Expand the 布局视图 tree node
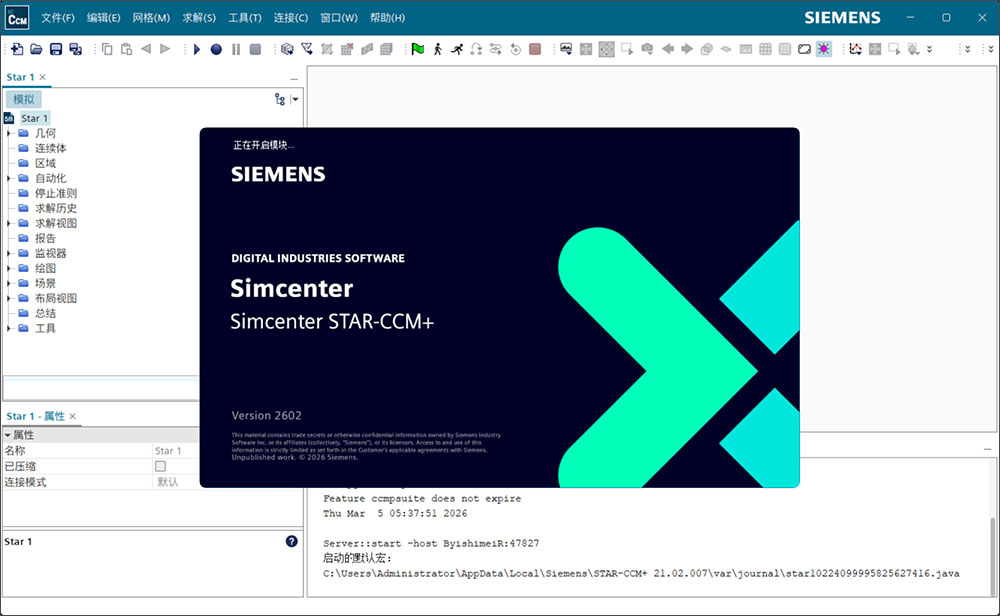The image size is (1000, 616). 9,298
